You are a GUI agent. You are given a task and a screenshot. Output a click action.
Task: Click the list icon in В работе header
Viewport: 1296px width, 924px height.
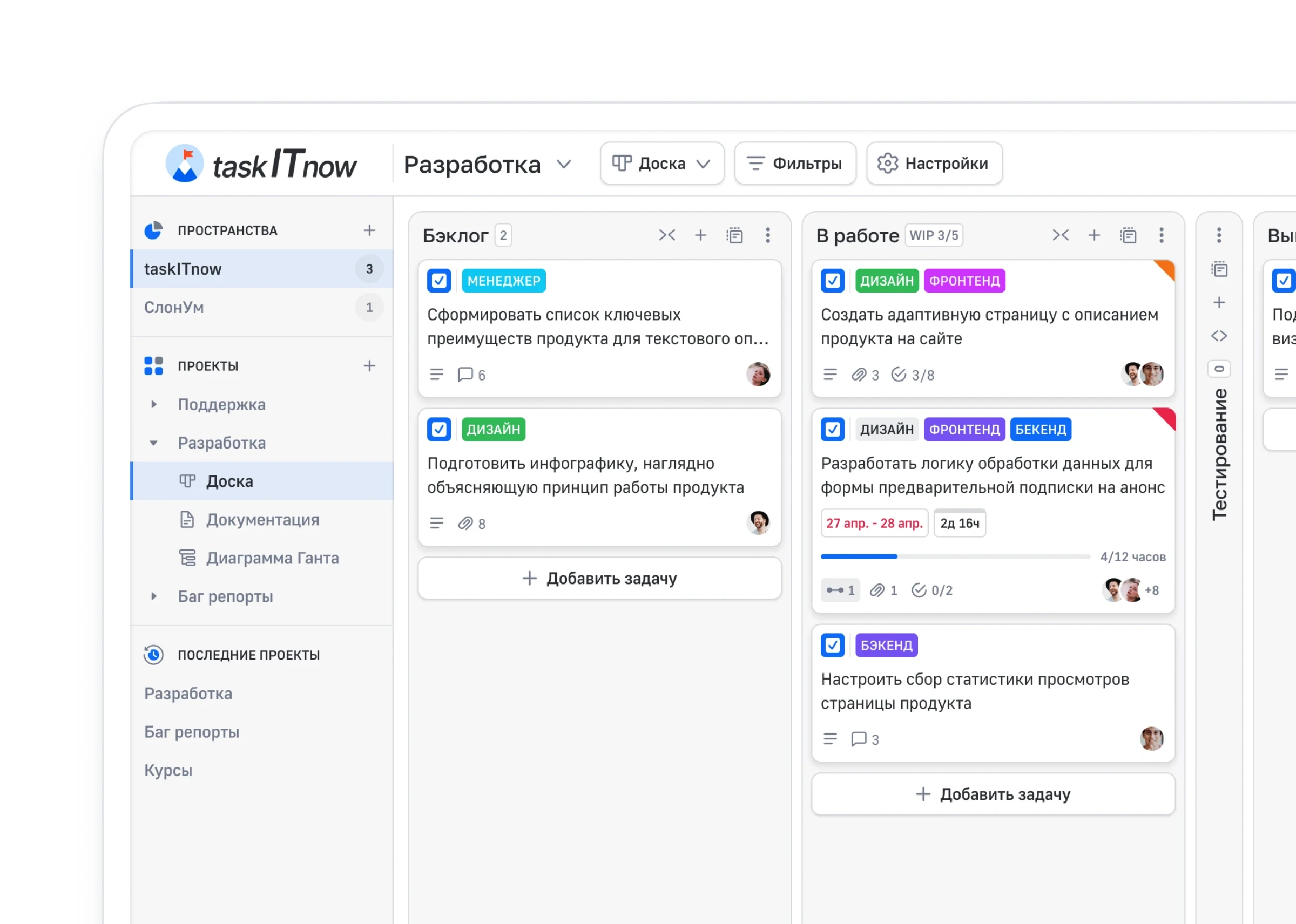(1128, 235)
